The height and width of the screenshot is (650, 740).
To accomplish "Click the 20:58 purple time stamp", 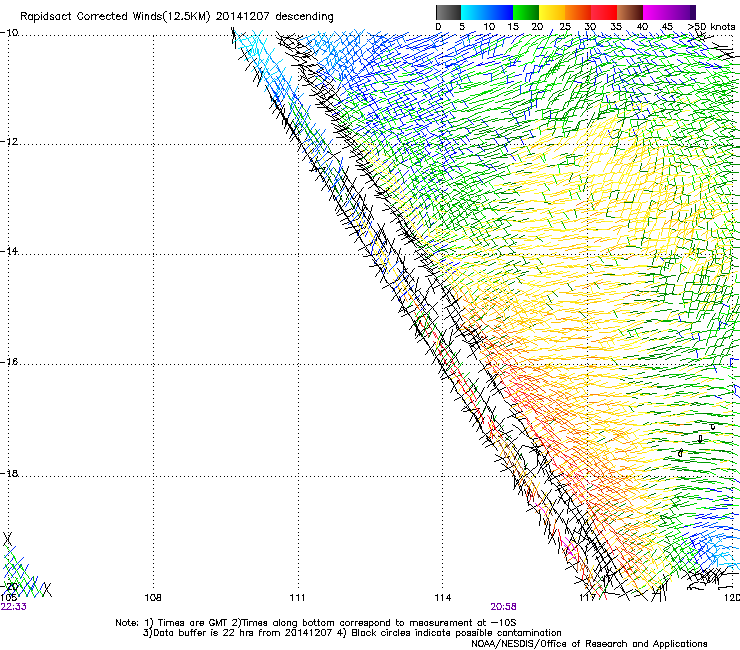I will 503,607.
